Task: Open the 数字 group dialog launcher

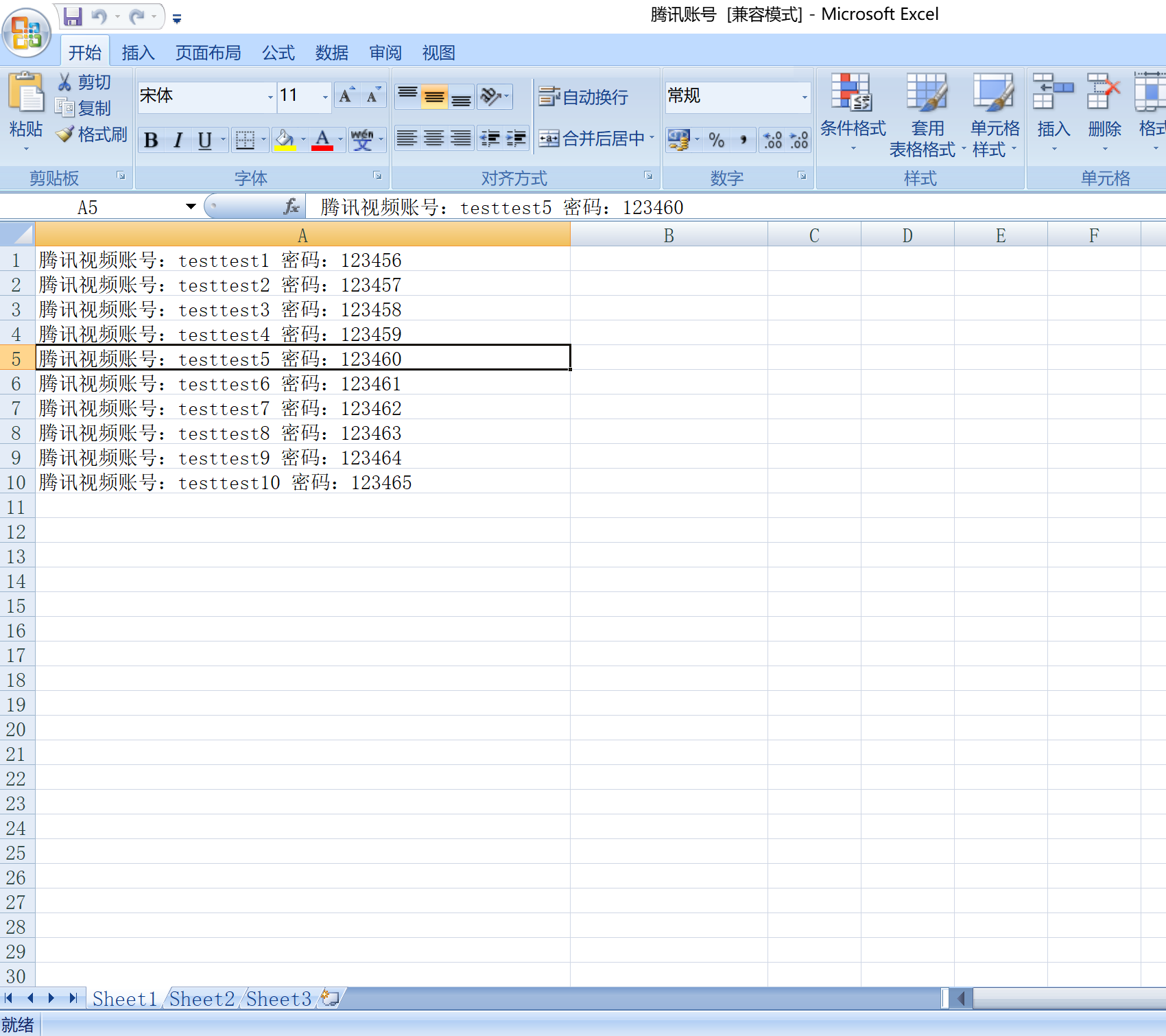Action: (x=802, y=176)
